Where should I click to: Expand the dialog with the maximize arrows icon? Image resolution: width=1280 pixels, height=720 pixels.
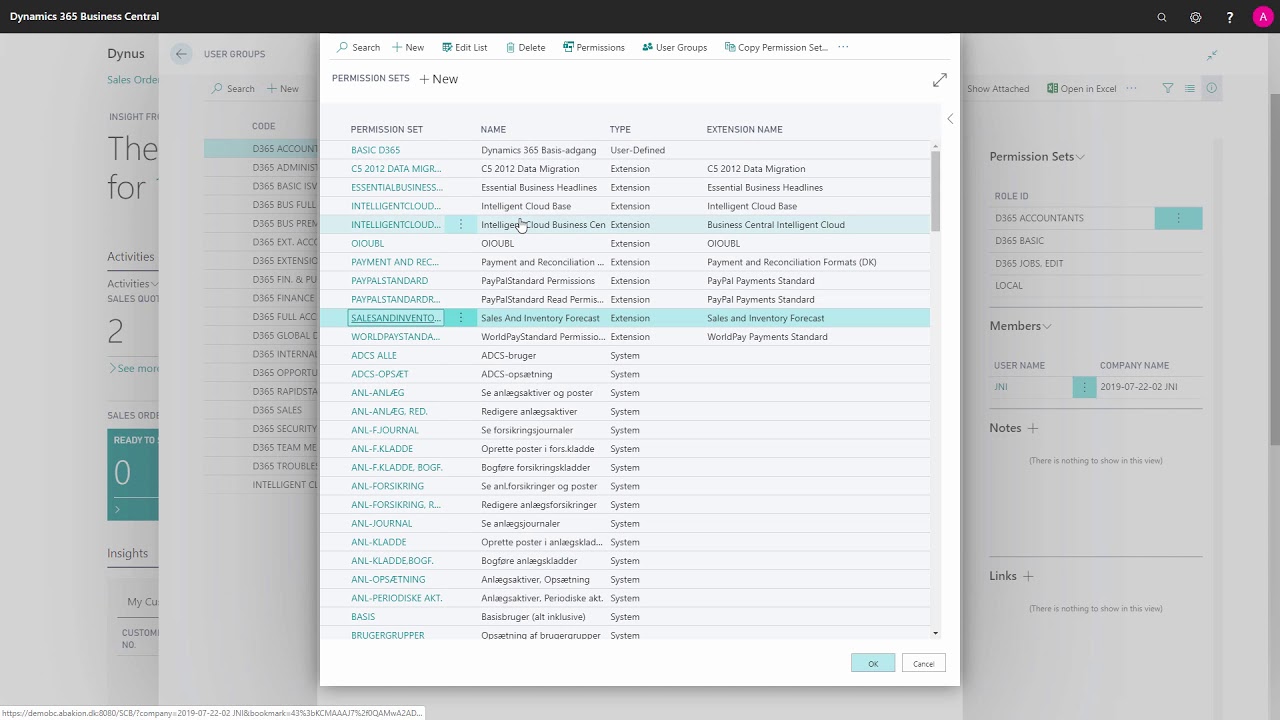940,79
